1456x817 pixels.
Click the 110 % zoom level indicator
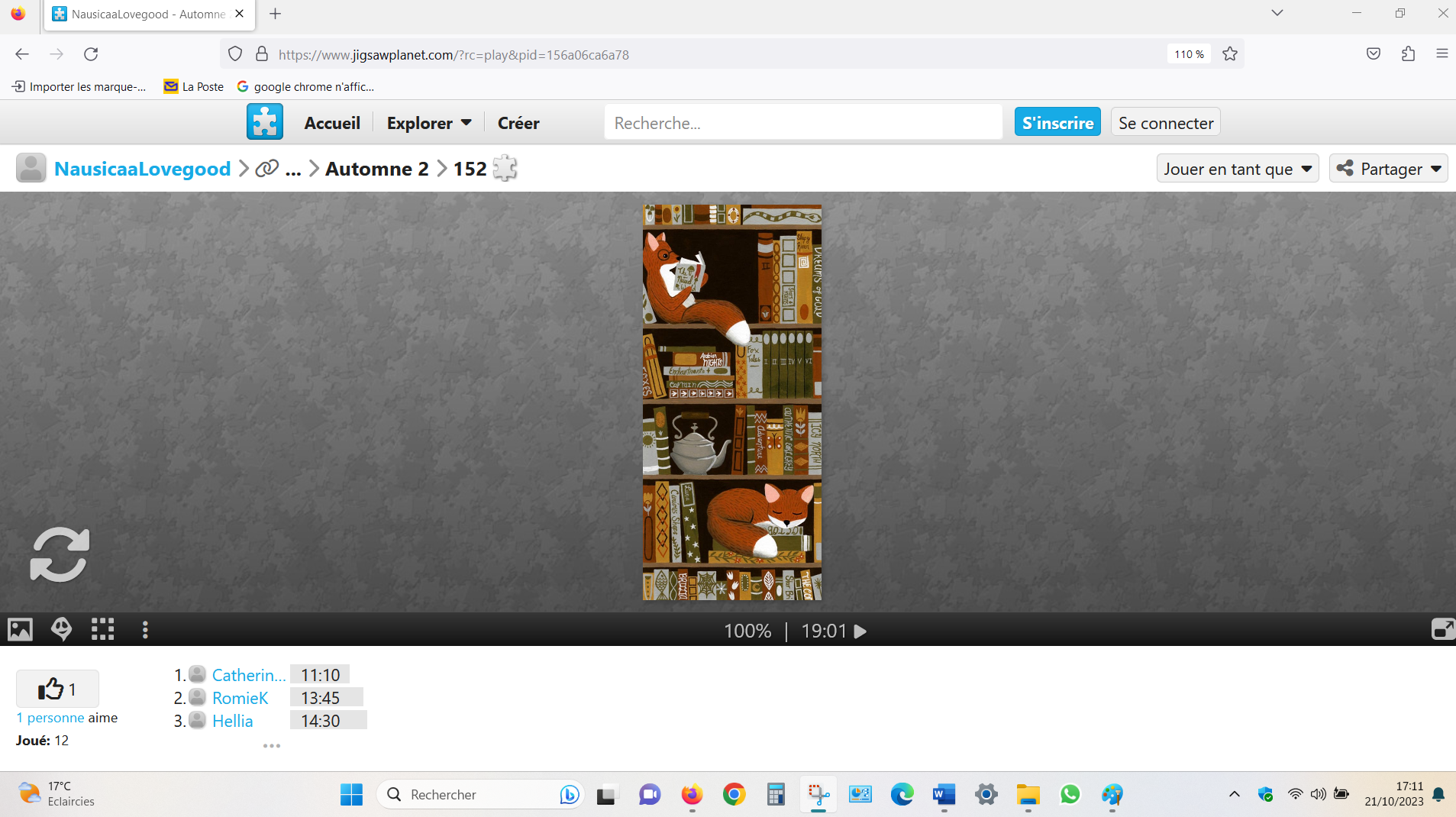click(x=1189, y=54)
